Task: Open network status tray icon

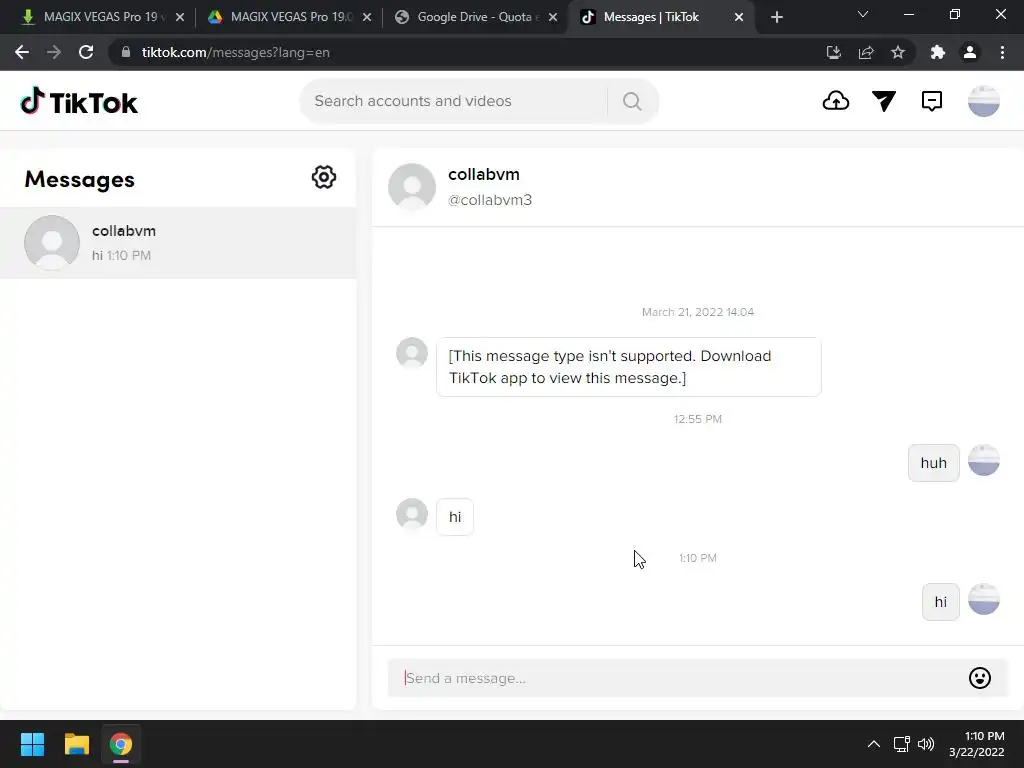Action: tap(902, 744)
